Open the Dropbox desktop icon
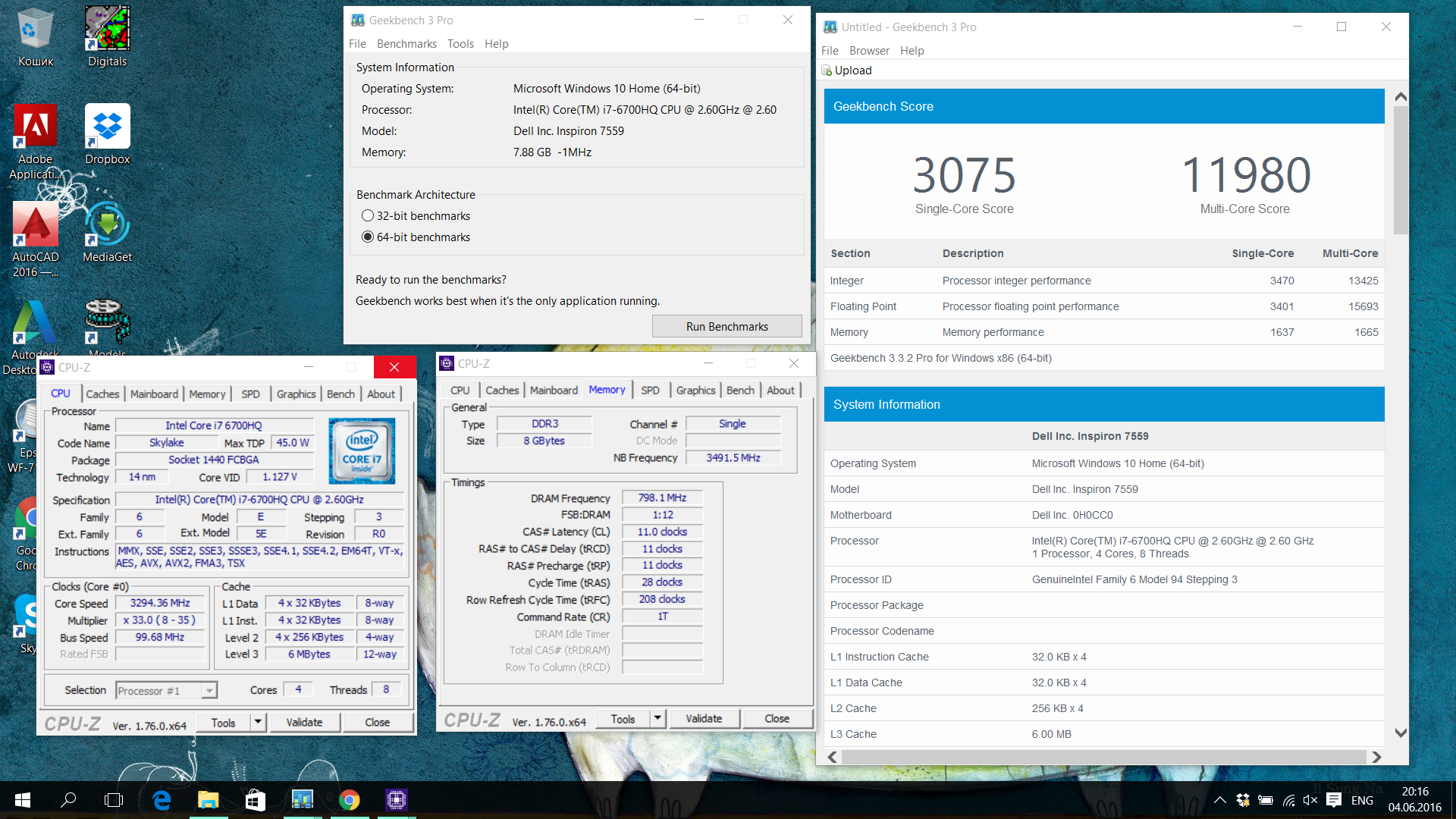Screen dimensions: 1456x819 point(107,133)
